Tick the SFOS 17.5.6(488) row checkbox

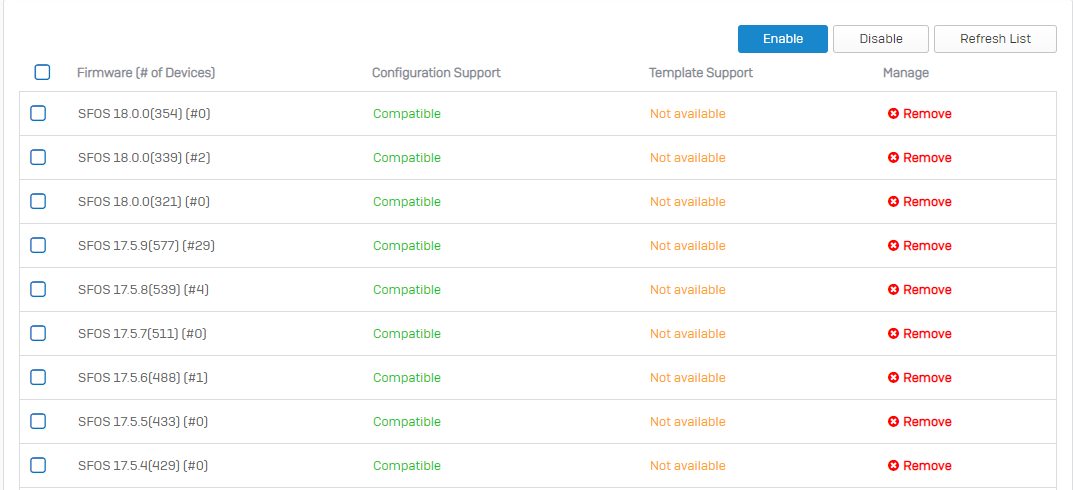tap(38, 378)
